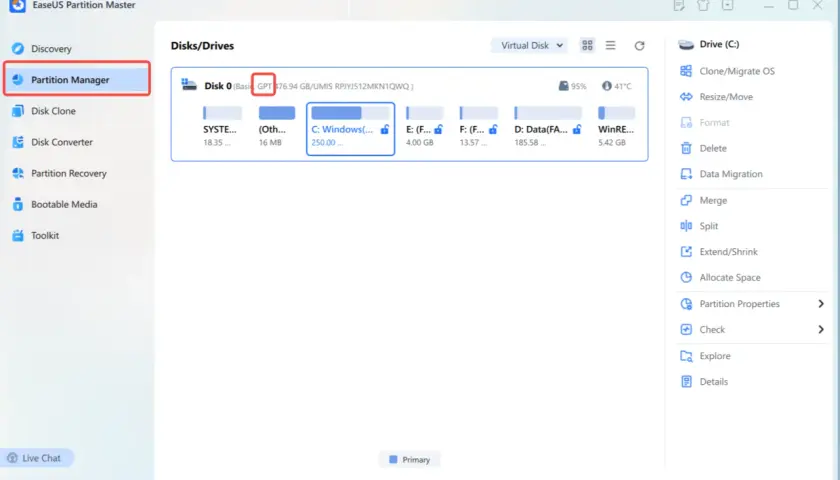Click the Disk 0 label
Image resolution: width=840 pixels, height=480 pixels.
pyautogui.click(x=218, y=86)
